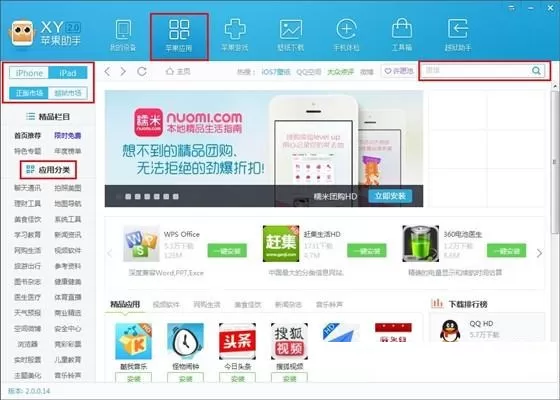
Task: Open the 系统工具 category in sidebar
Action: coord(68,219)
